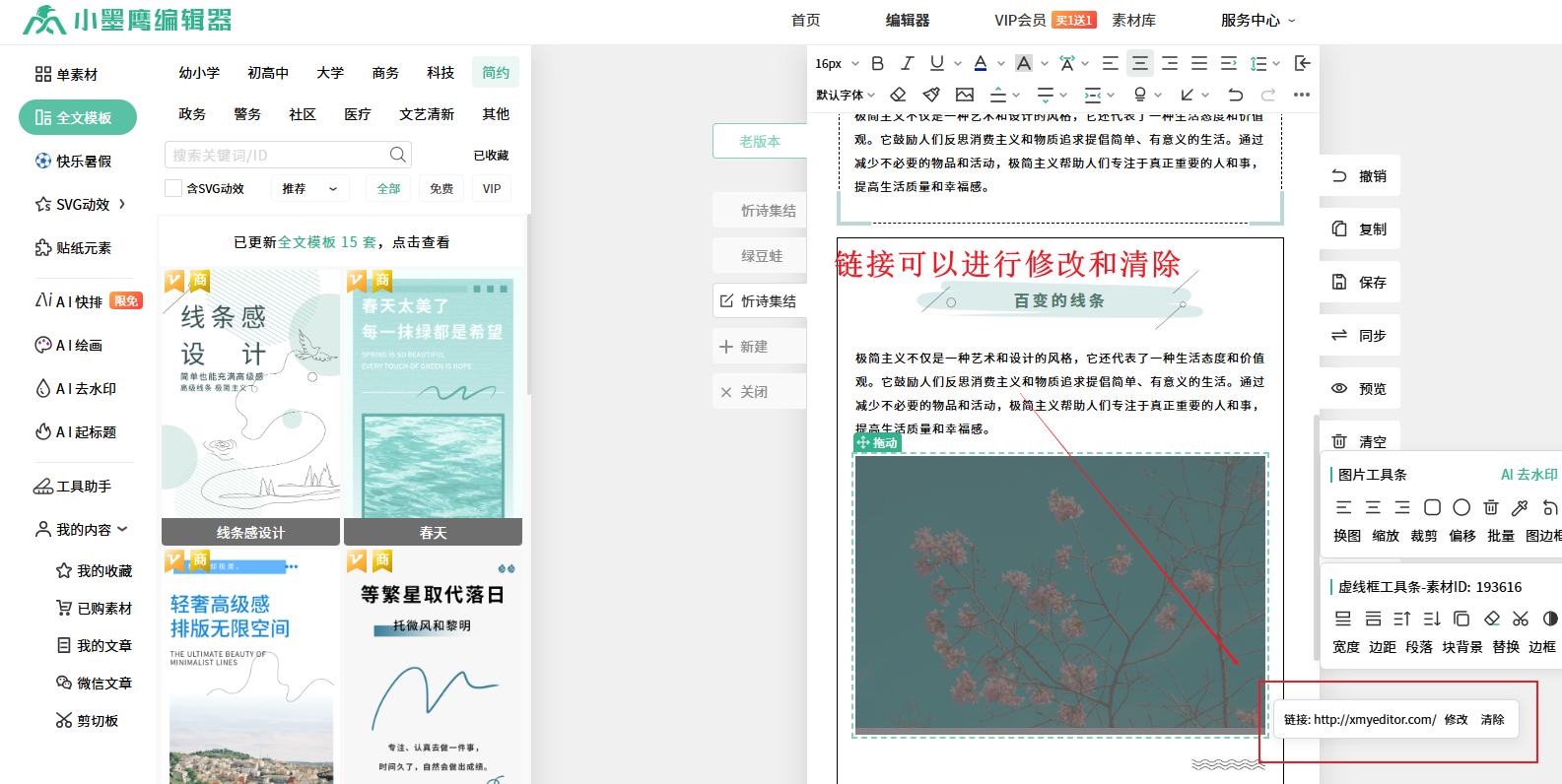1562x784 pixels.
Task: Collapse 我的内容 section
Action: tap(82, 529)
